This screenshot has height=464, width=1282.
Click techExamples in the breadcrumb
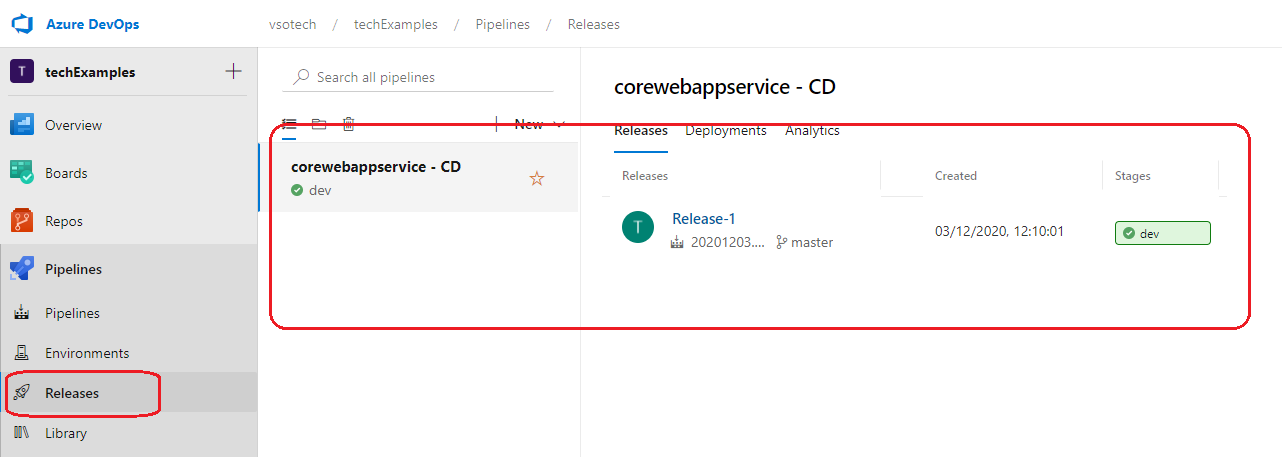pyautogui.click(x=396, y=24)
